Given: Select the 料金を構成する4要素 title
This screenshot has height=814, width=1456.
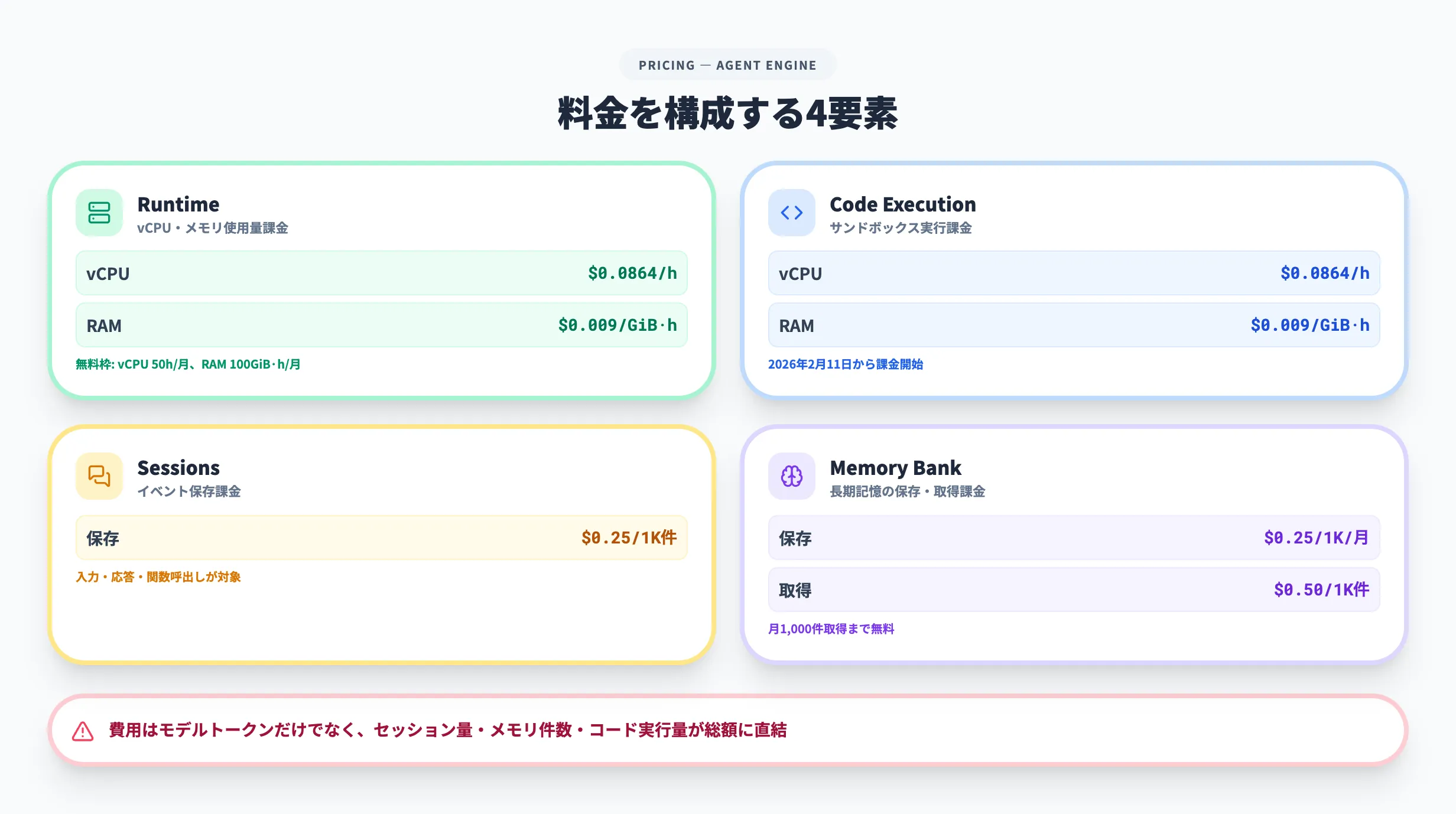Looking at the screenshot, I should tap(727, 113).
